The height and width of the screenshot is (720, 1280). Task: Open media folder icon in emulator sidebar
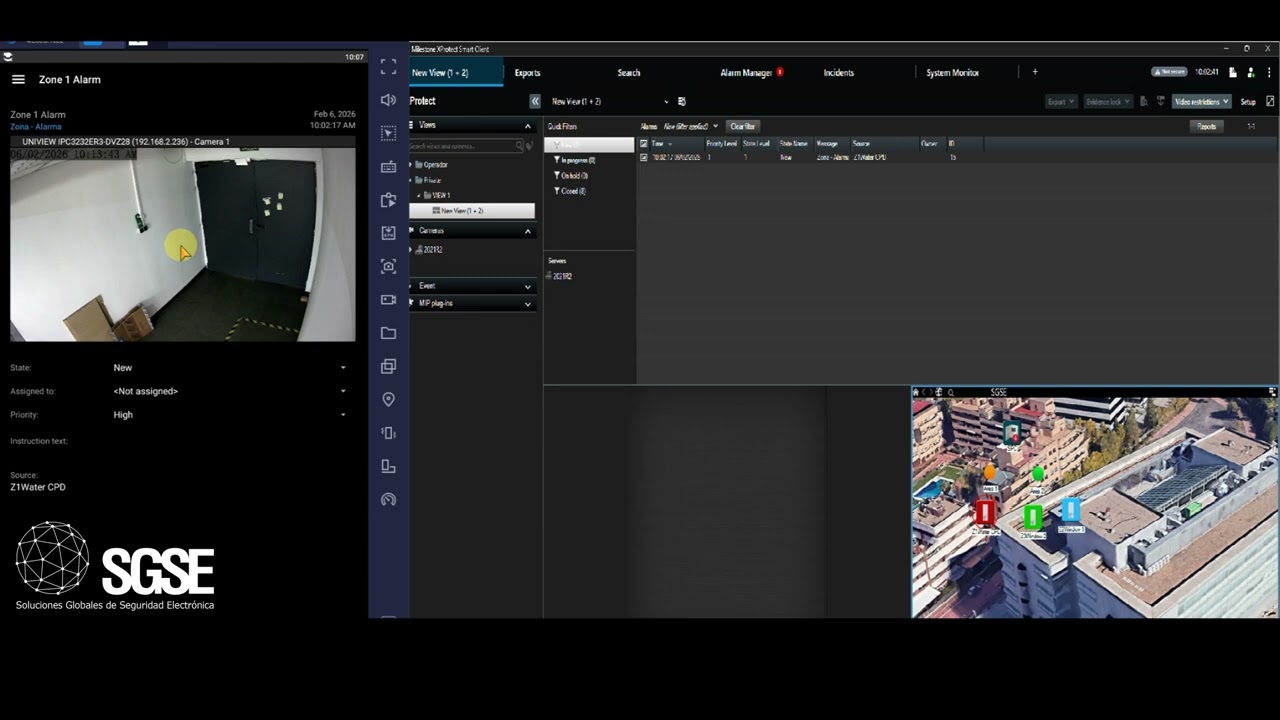[389, 333]
